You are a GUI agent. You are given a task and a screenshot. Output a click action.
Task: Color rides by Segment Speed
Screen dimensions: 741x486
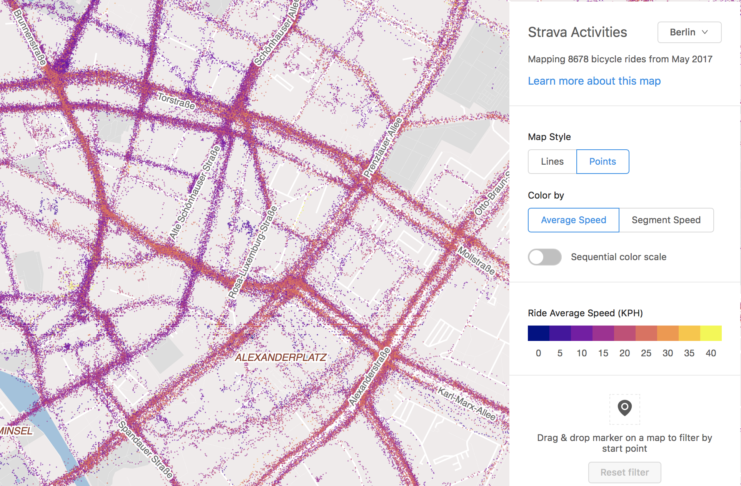[x=666, y=220]
